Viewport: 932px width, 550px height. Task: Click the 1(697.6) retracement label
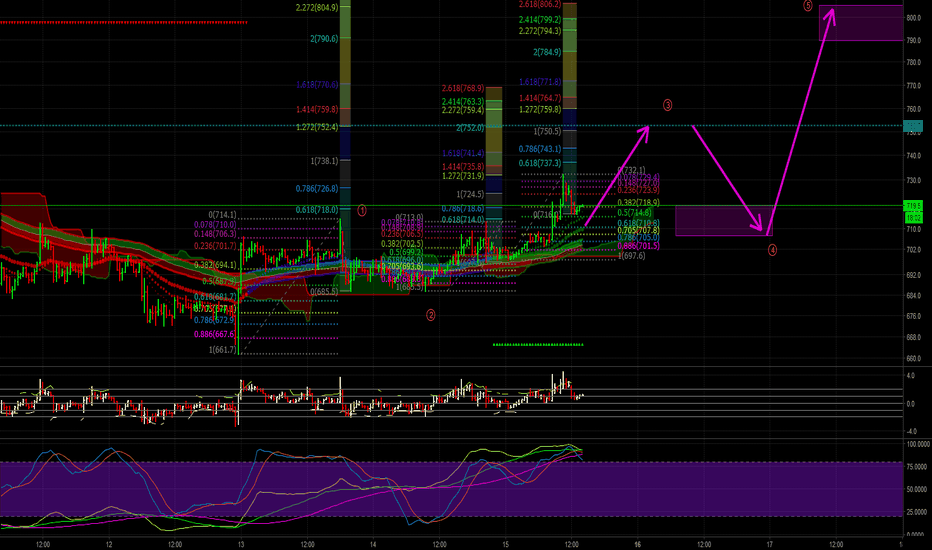[631, 256]
